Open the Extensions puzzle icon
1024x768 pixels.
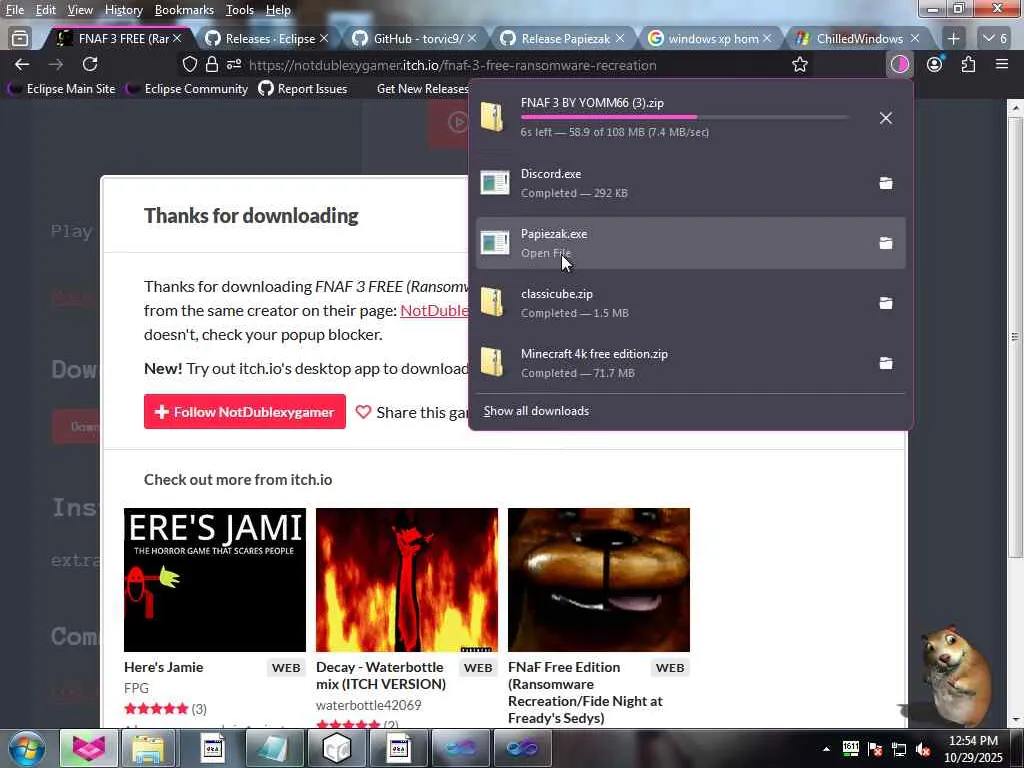click(968, 64)
